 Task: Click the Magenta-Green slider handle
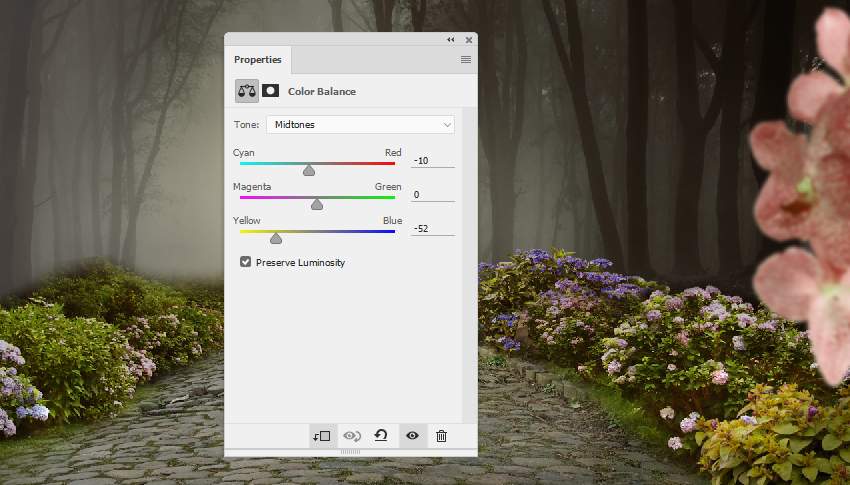coord(317,204)
